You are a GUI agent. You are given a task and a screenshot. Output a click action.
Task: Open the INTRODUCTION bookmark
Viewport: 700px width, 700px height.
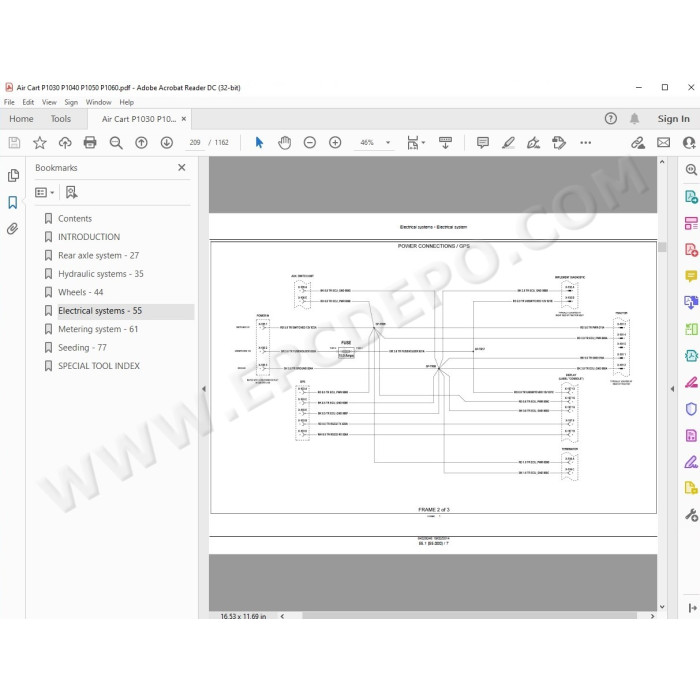89,237
